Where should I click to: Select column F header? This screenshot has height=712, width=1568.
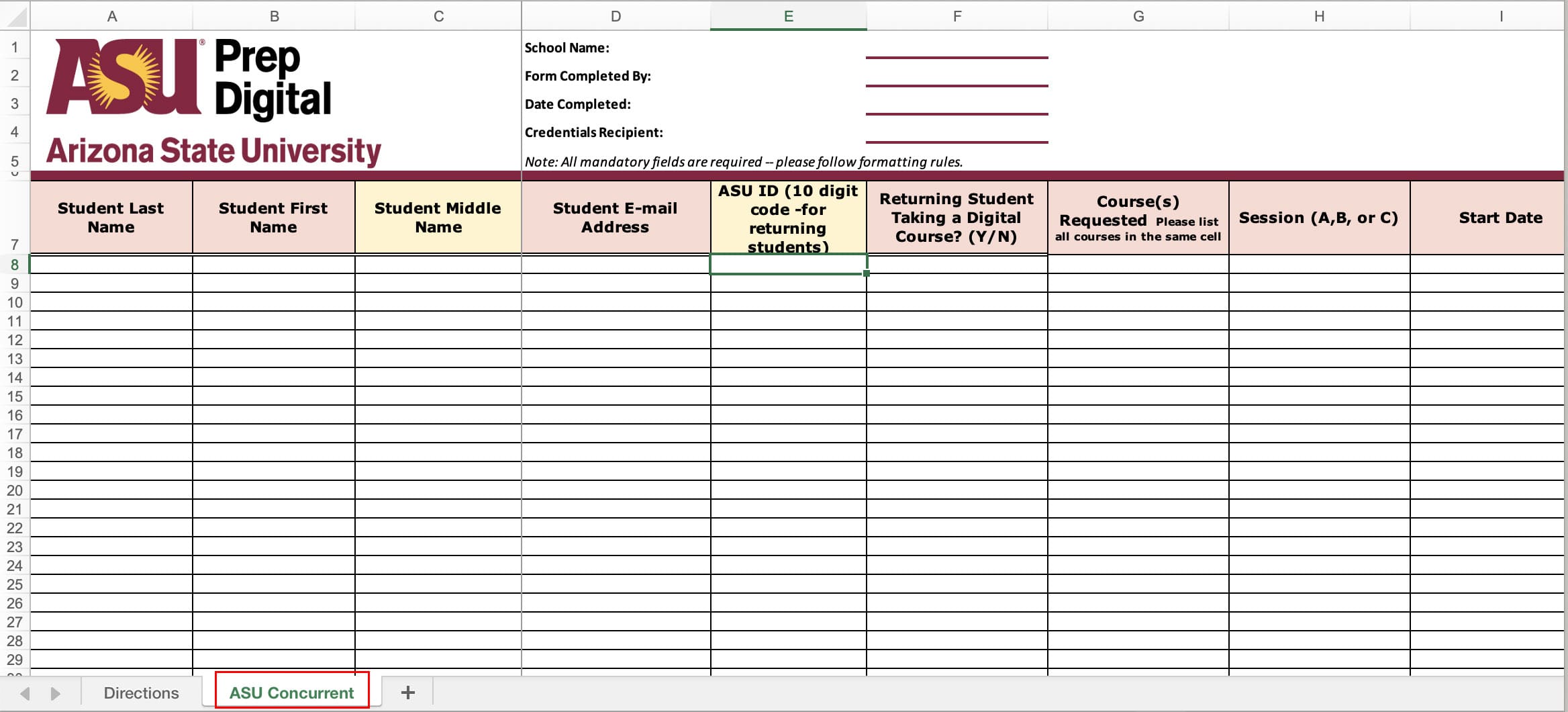[957, 16]
